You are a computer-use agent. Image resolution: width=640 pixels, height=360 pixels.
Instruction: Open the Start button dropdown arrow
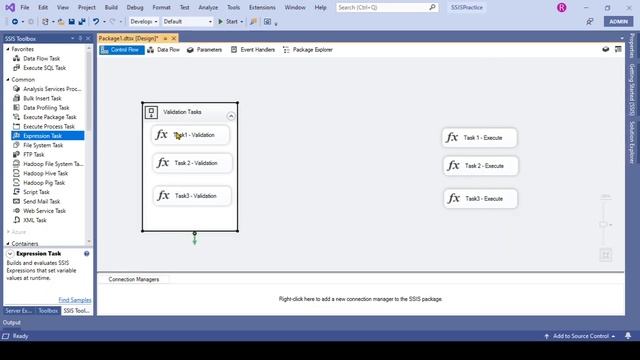point(242,22)
